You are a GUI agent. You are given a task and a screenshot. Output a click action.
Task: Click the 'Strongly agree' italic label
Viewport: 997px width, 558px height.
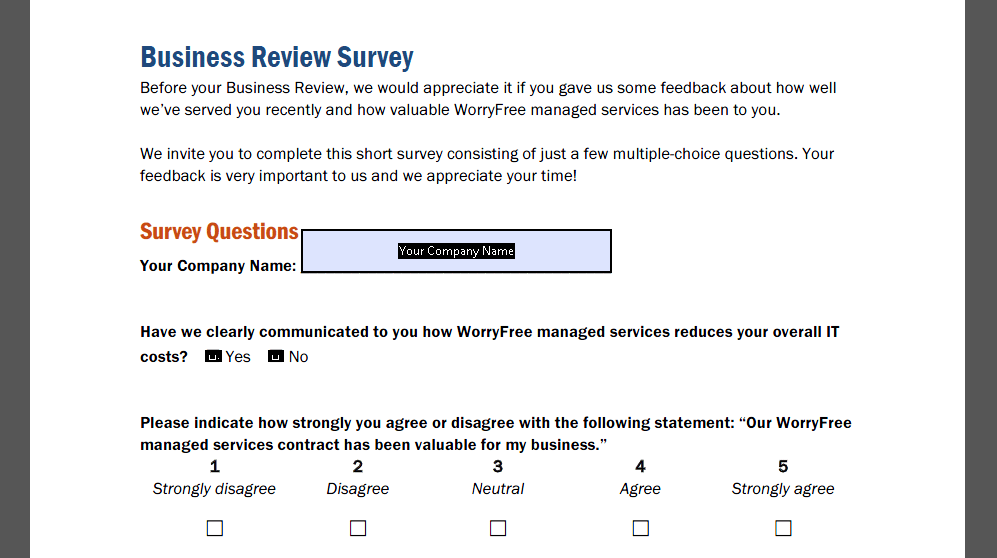783,489
